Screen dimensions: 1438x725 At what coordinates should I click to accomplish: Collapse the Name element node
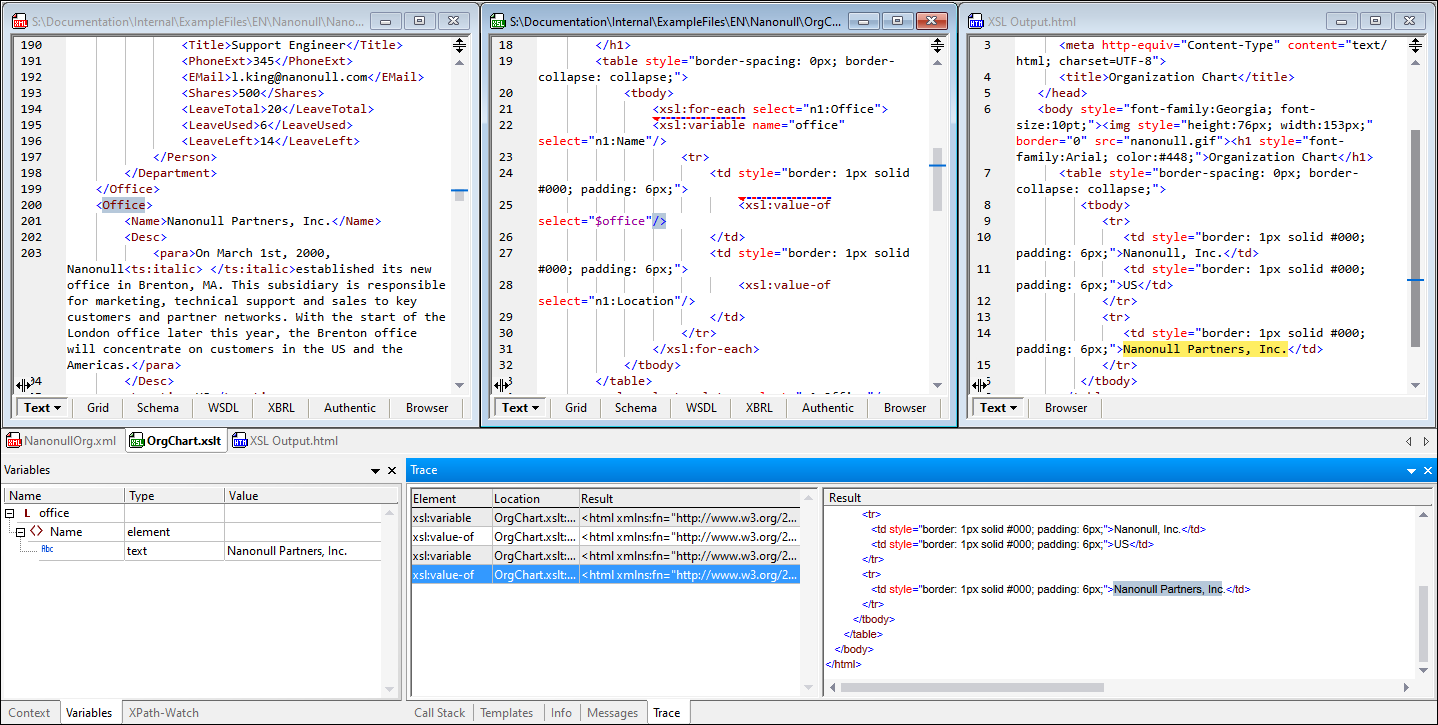coord(19,532)
